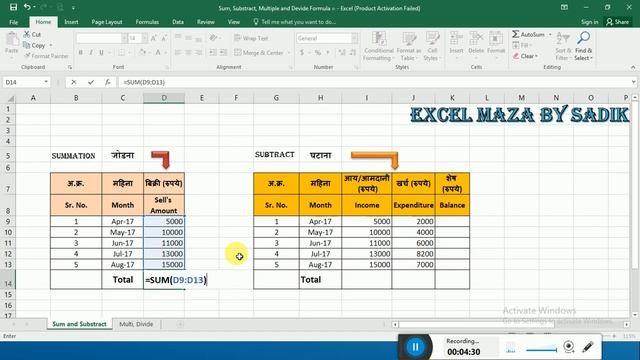This screenshot has height=360, width=640.
Task: Click Format cells icon in Cells group
Action: 496,39
